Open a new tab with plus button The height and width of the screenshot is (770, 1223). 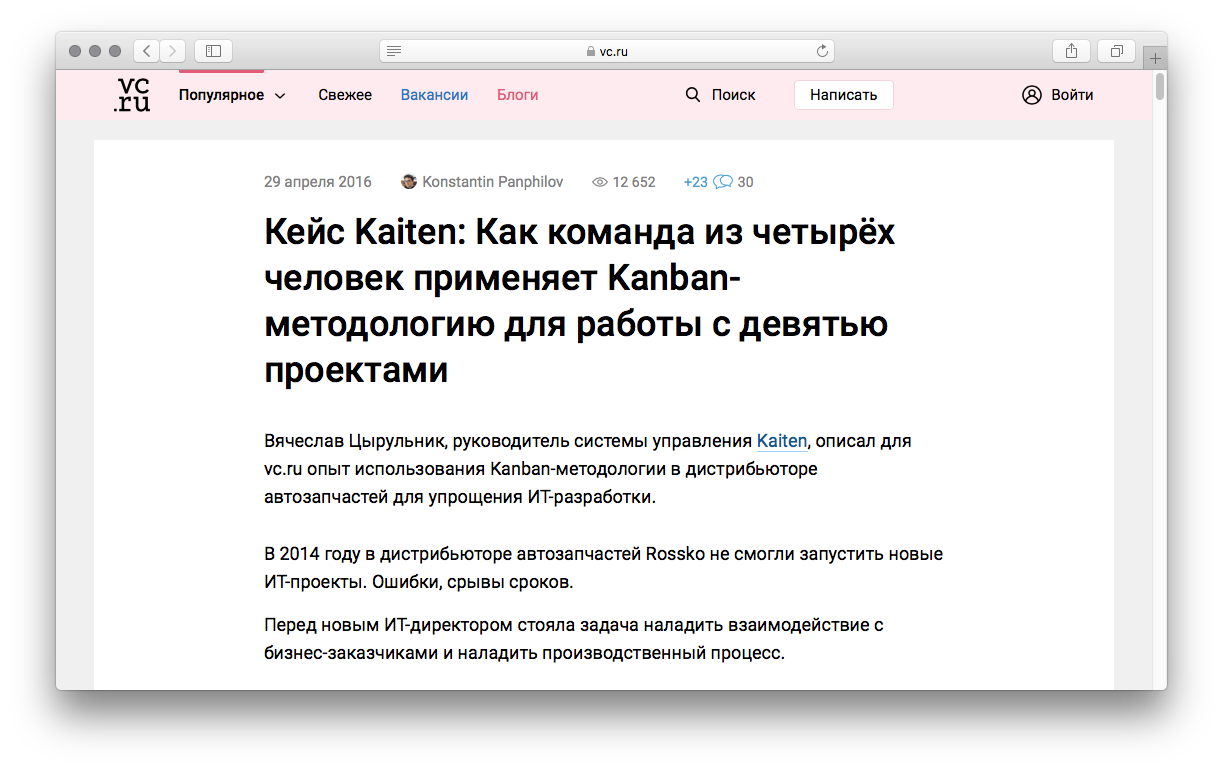point(1155,58)
